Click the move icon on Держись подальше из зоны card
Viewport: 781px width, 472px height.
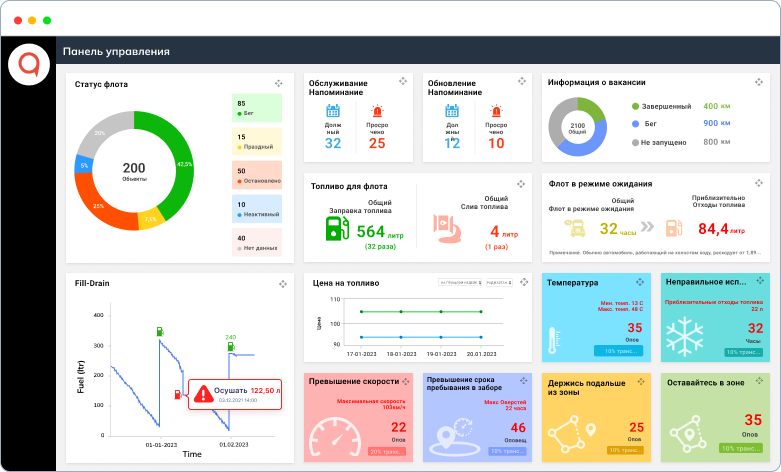(x=641, y=381)
